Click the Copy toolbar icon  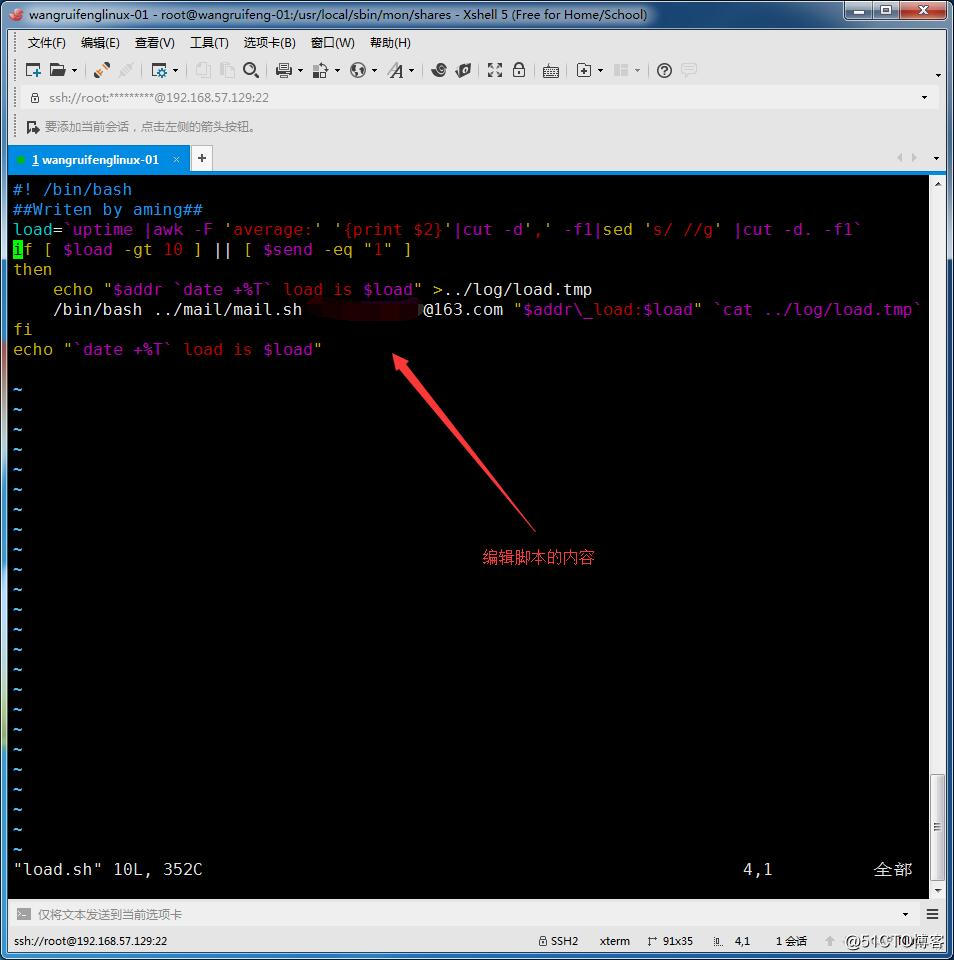[203, 70]
